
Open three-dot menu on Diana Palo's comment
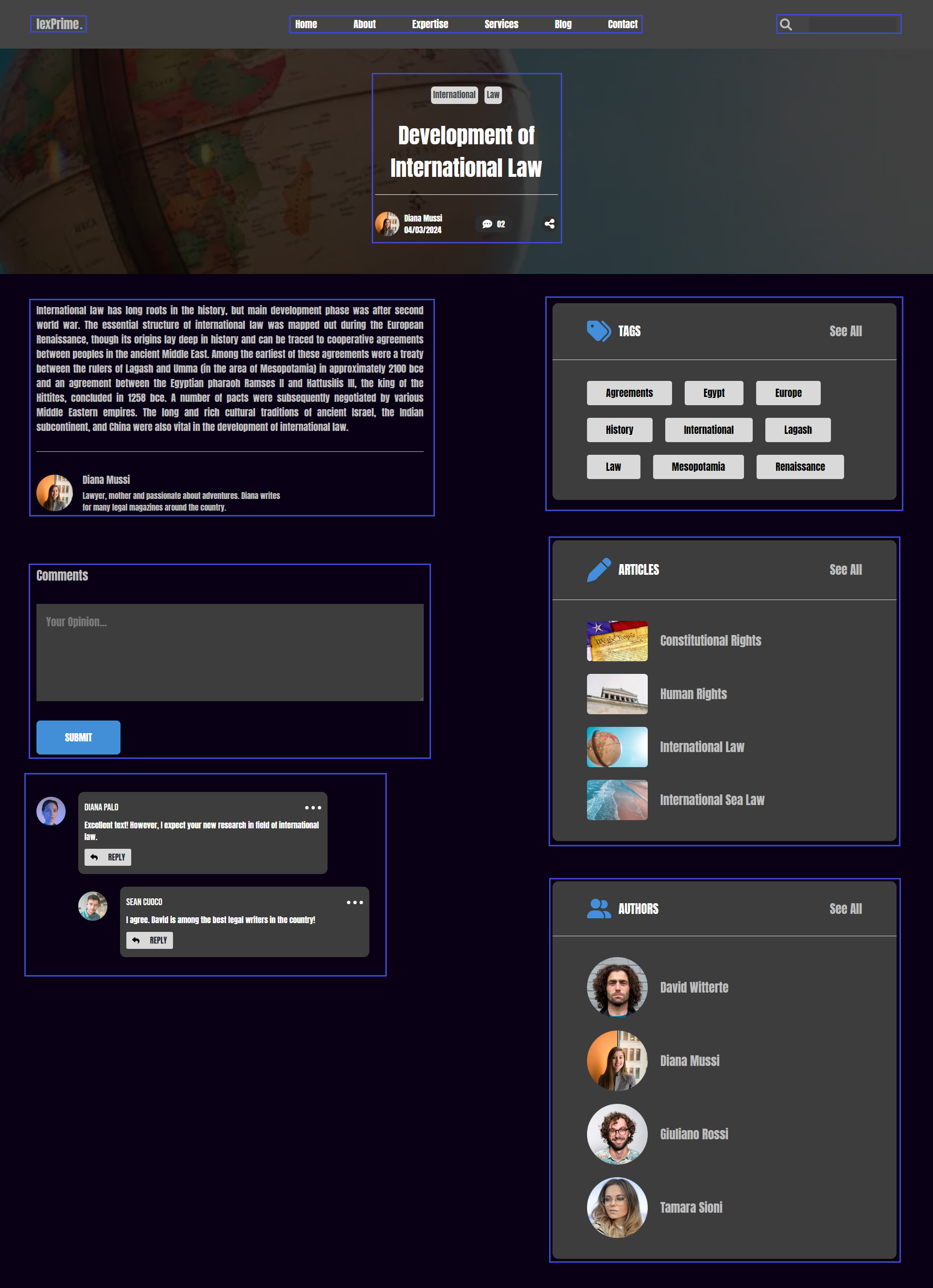point(313,807)
